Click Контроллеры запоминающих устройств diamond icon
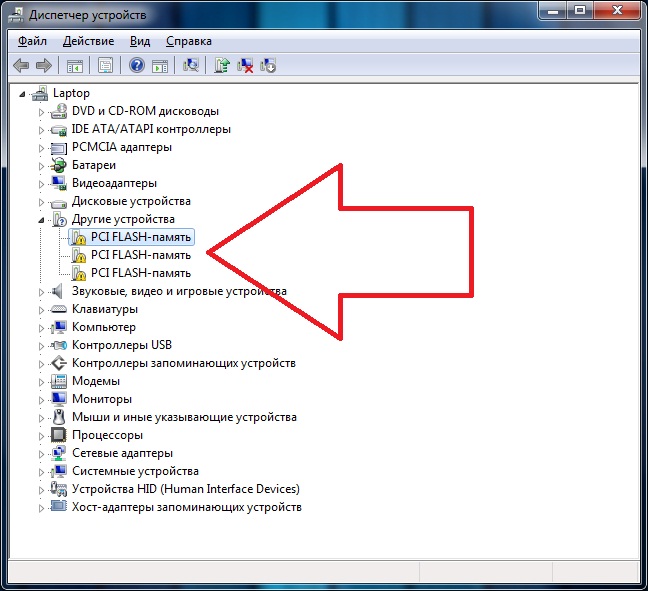Screen dimensions: 648x591 [x=59, y=363]
